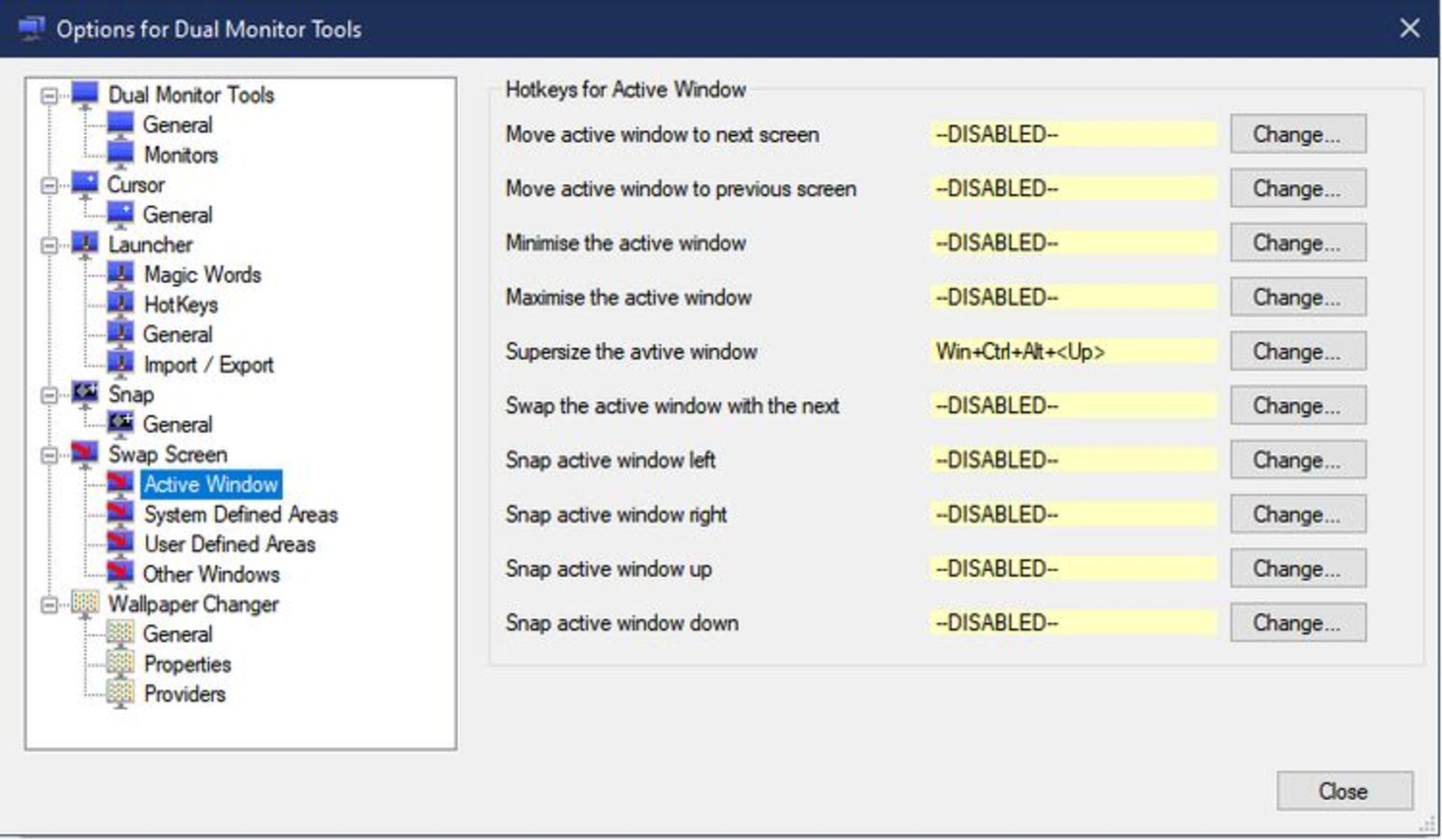This screenshot has width=1442, height=840.
Task: Click the Wallpaper Changer node icon
Action: [x=85, y=604]
